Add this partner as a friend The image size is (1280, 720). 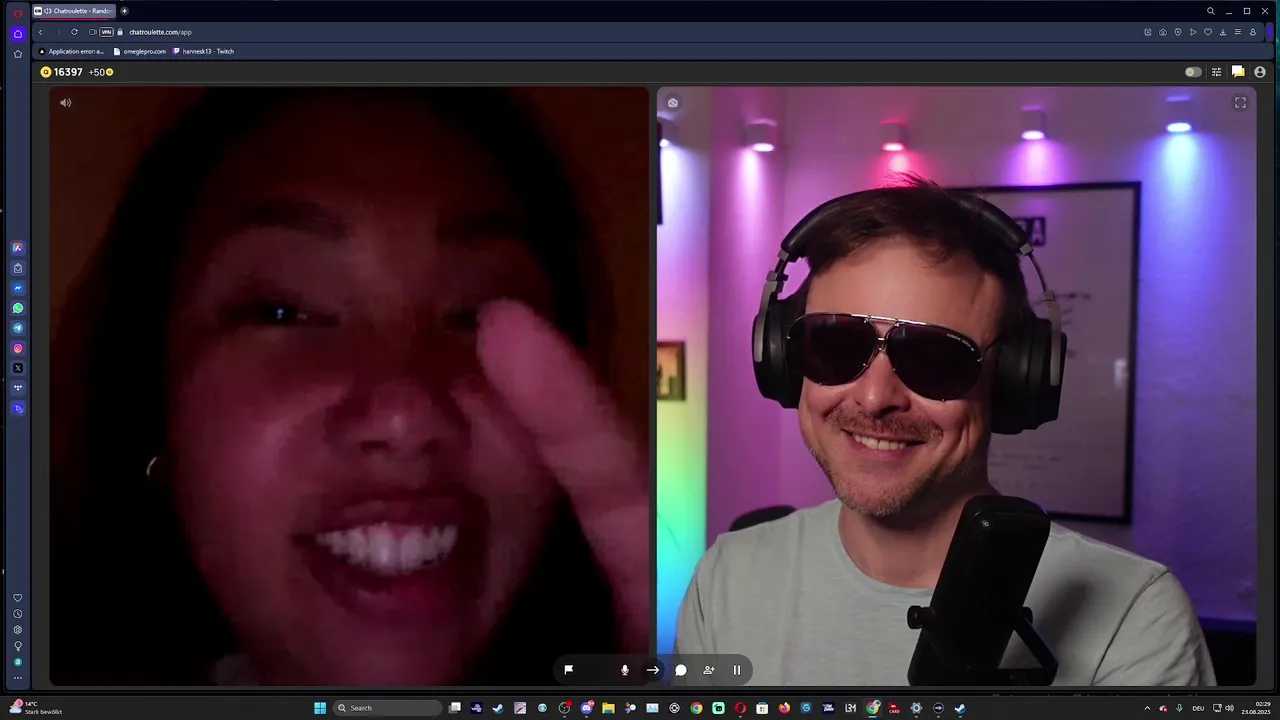(x=709, y=670)
